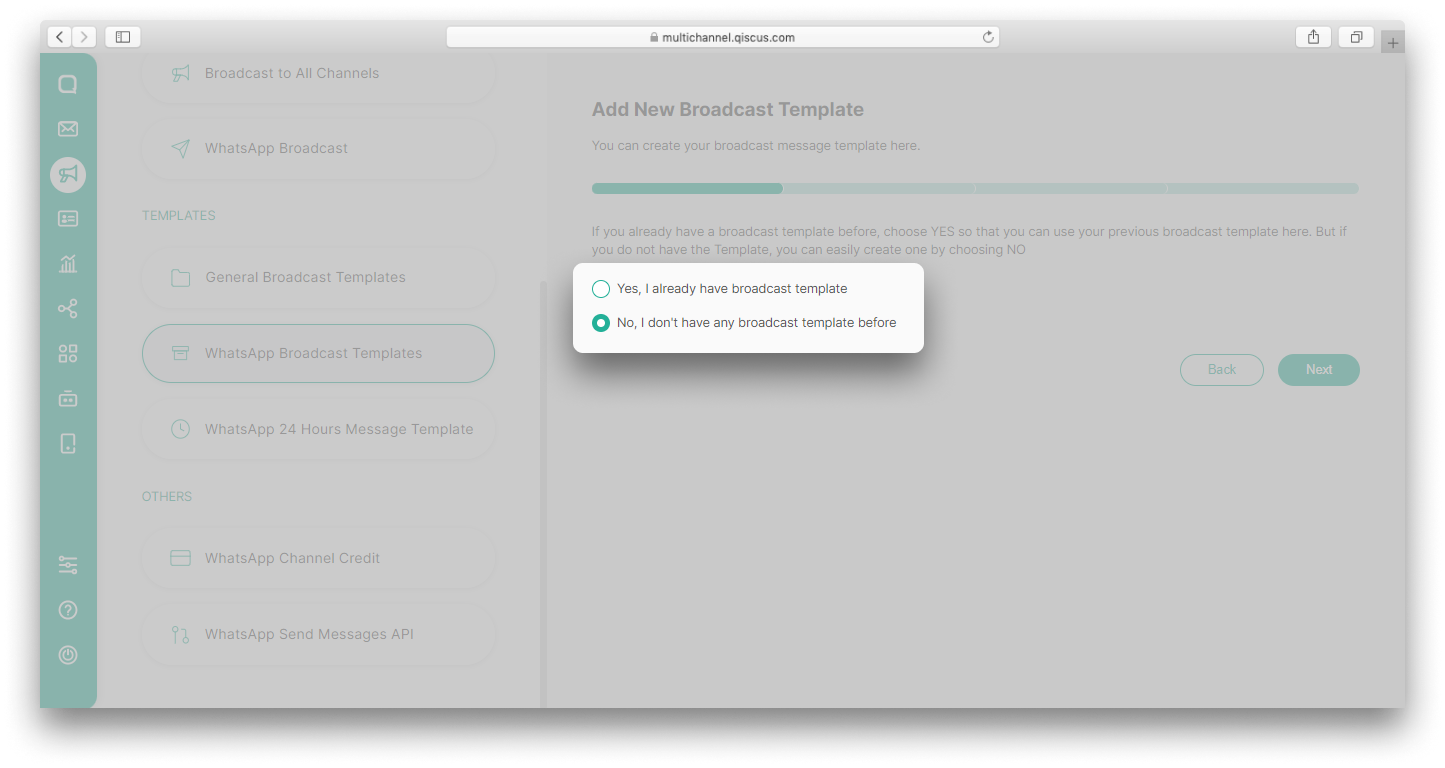Reload the page with refresh icon

988,37
